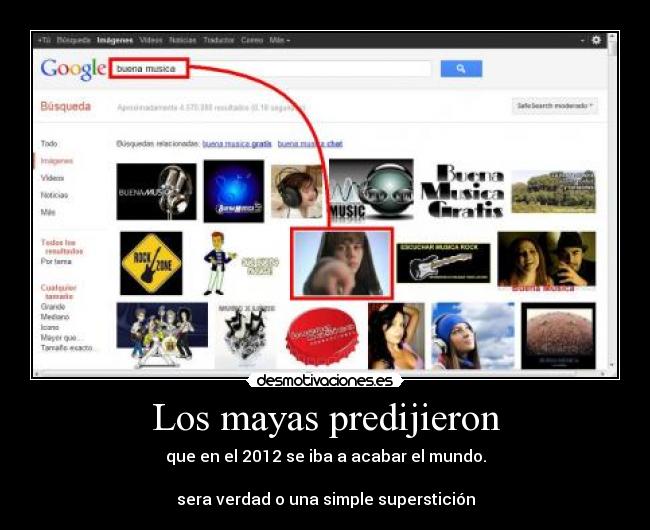650x530 pixels.
Task: Choose Grande size filter
Action: click(53, 307)
